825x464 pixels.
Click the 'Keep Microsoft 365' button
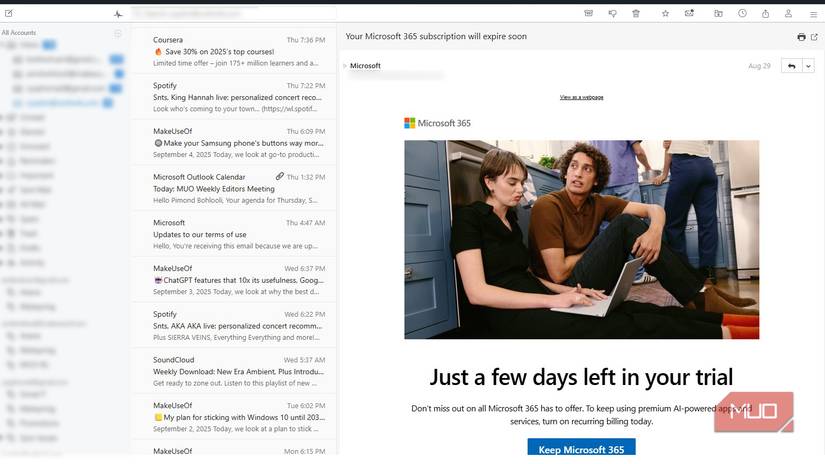point(581,447)
